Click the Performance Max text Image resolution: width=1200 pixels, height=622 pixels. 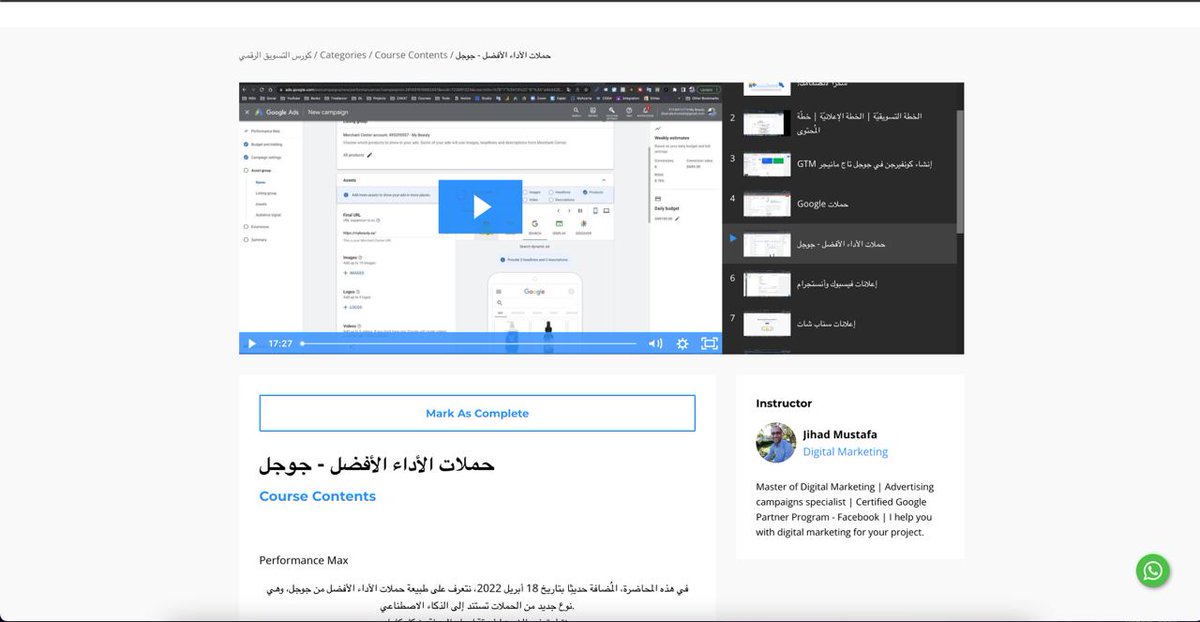(304, 560)
